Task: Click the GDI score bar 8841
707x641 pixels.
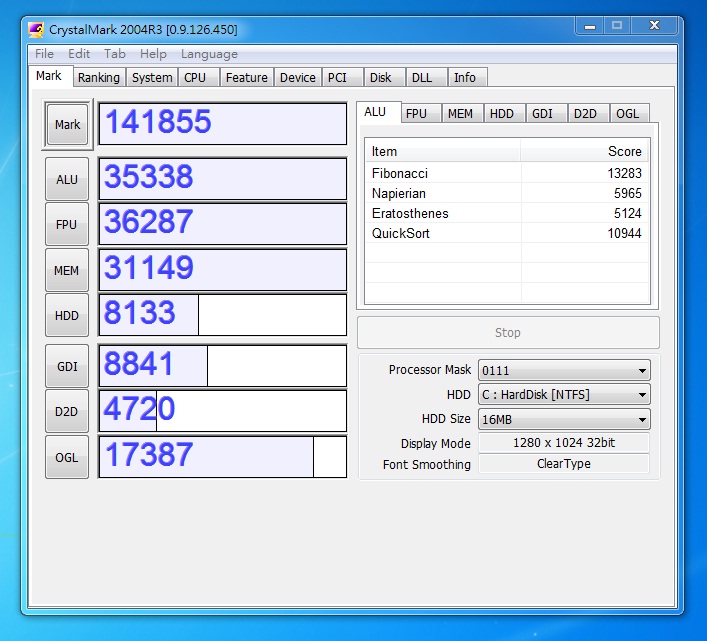Action: 223,366
